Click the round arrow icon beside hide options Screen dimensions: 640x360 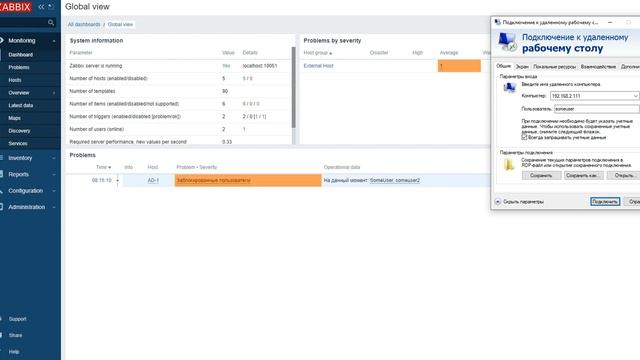tap(498, 202)
